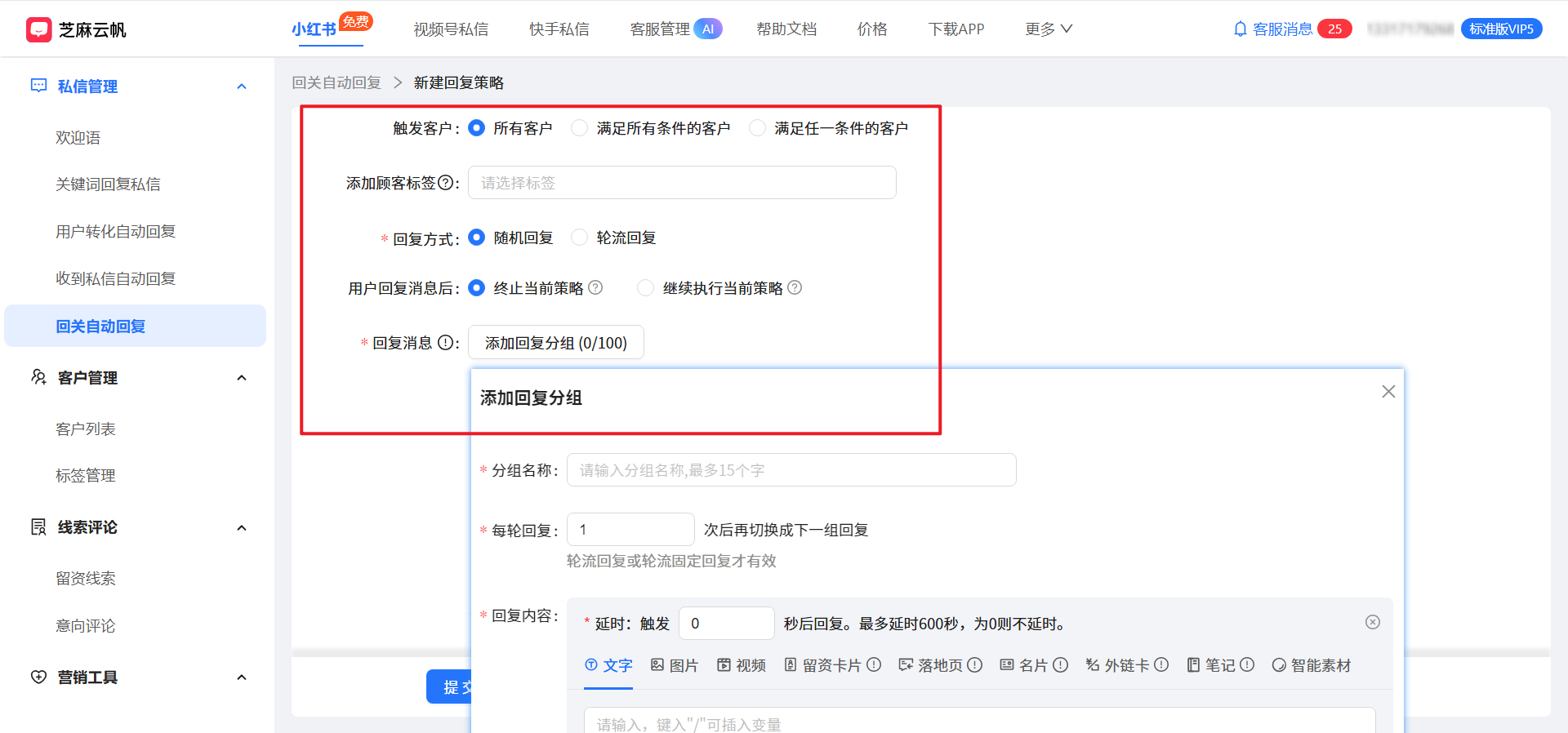Choose 轮流回复 reply mode
Screen dimensions: 1568x733
(x=579, y=238)
